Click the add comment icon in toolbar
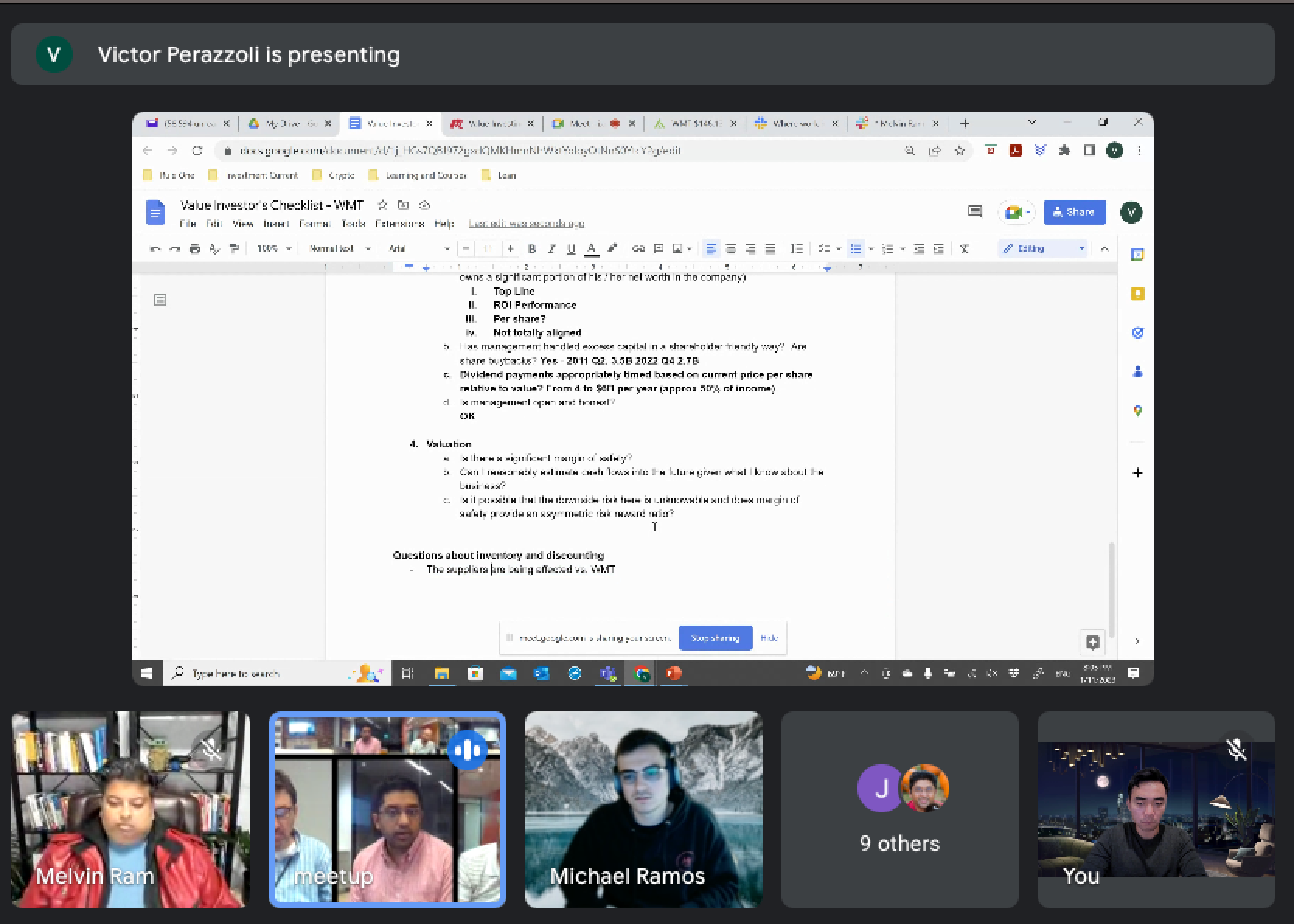The height and width of the screenshot is (924, 1294). click(x=658, y=248)
